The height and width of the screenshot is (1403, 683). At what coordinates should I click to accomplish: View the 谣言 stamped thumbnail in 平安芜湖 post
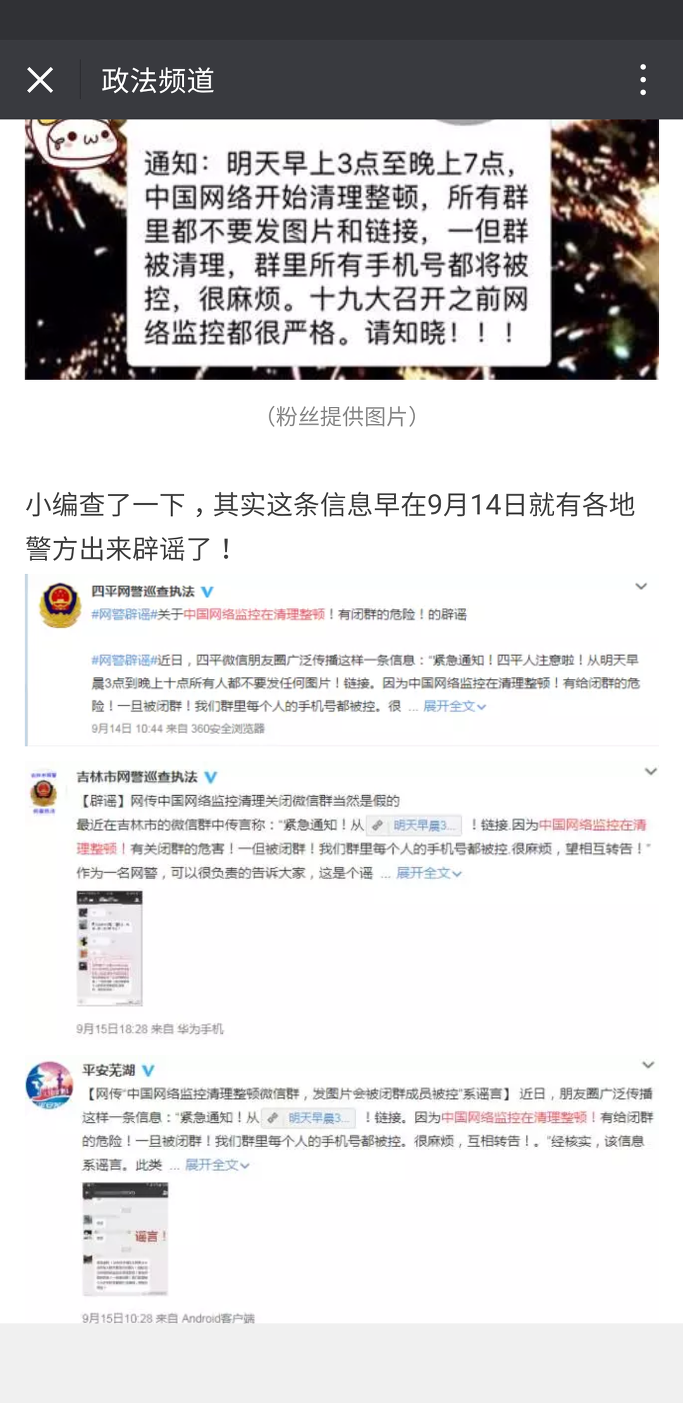[125, 1239]
